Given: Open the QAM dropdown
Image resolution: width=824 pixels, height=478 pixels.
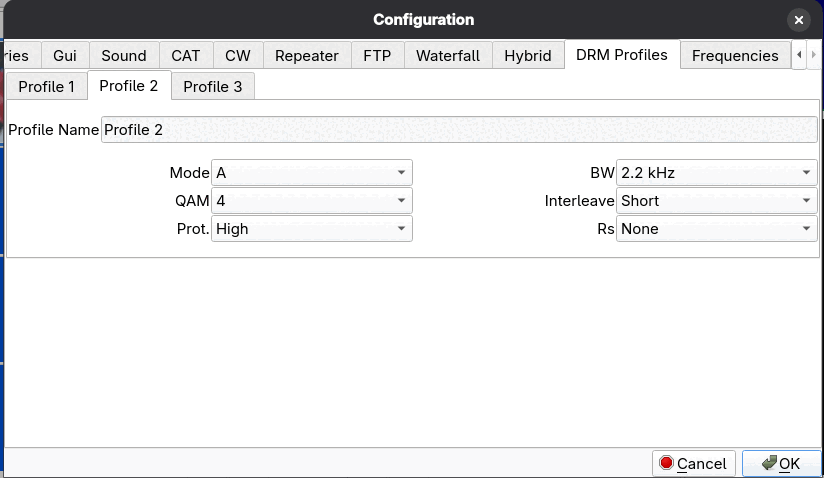Looking at the screenshot, I should pos(312,201).
